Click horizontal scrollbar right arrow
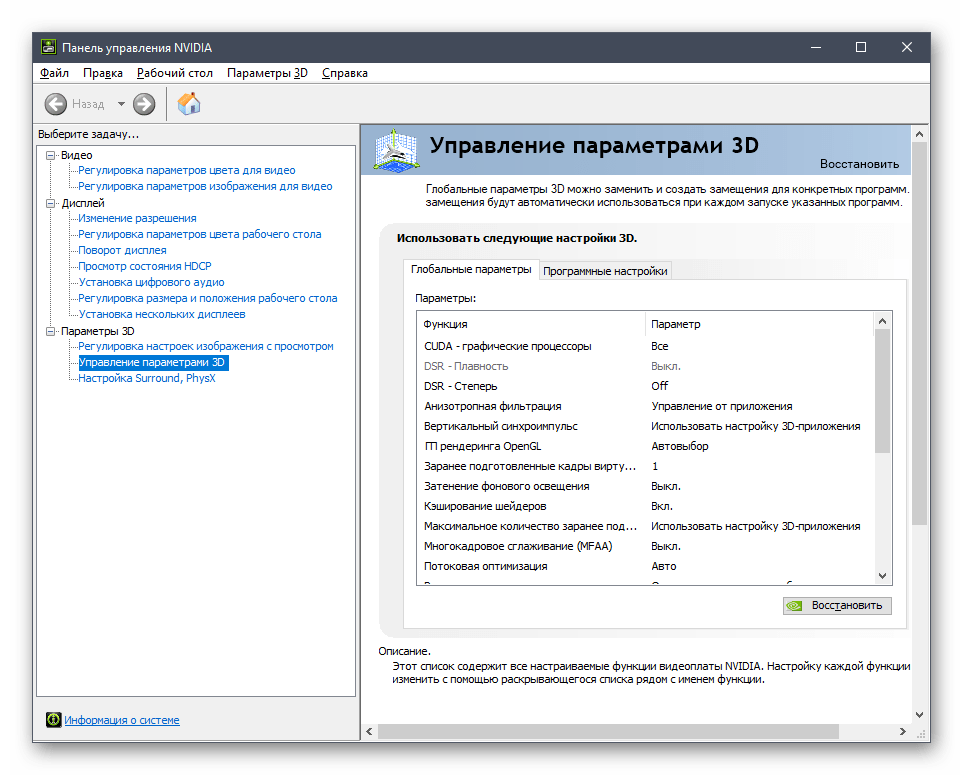The height and width of the screenshot is (775, 963). coord(902,731)
